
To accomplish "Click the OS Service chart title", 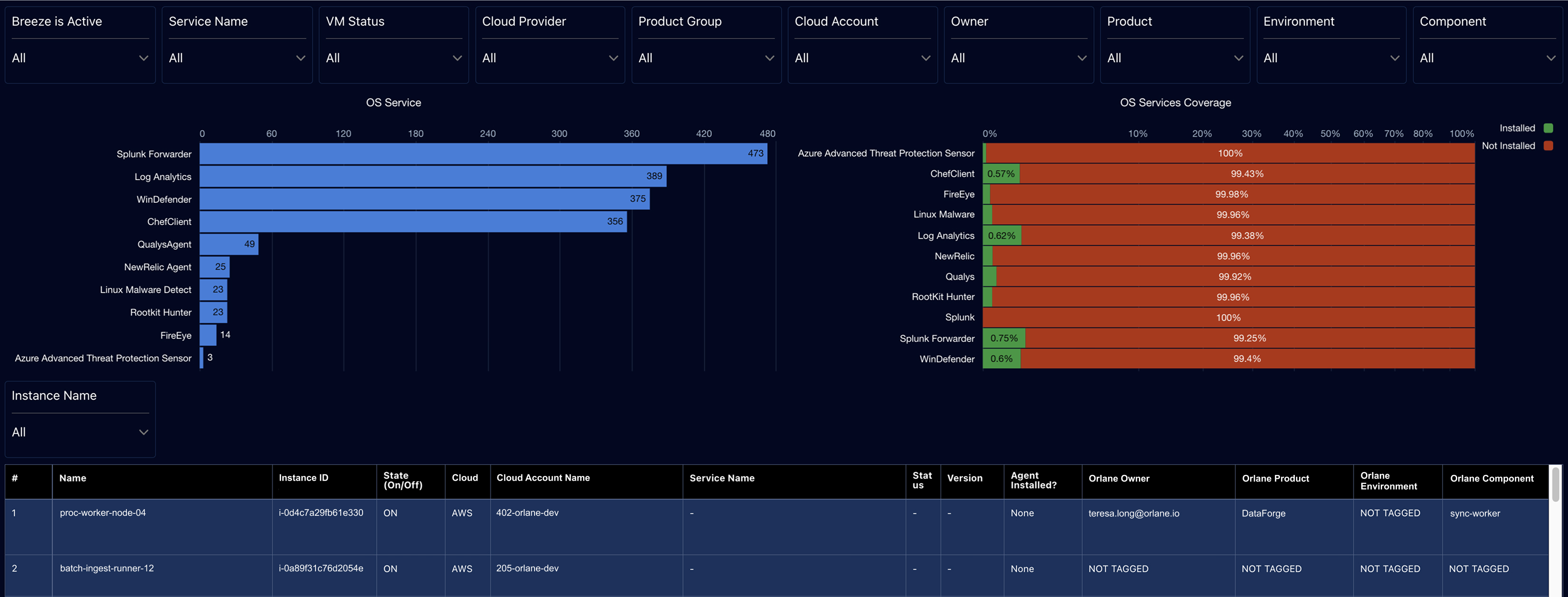I will pyautogui.click(x=393, y=103).
